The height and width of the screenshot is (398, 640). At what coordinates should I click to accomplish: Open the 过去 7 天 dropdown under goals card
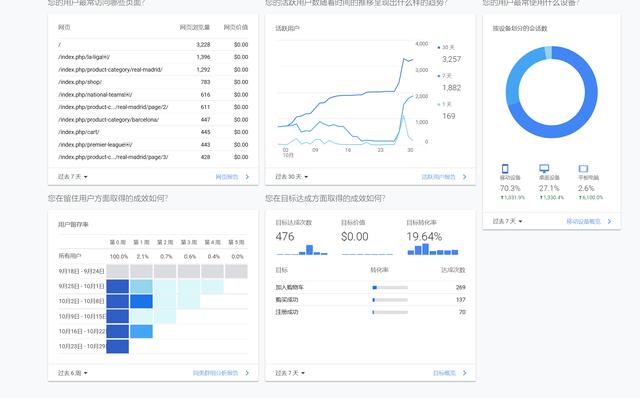point(290,373)
